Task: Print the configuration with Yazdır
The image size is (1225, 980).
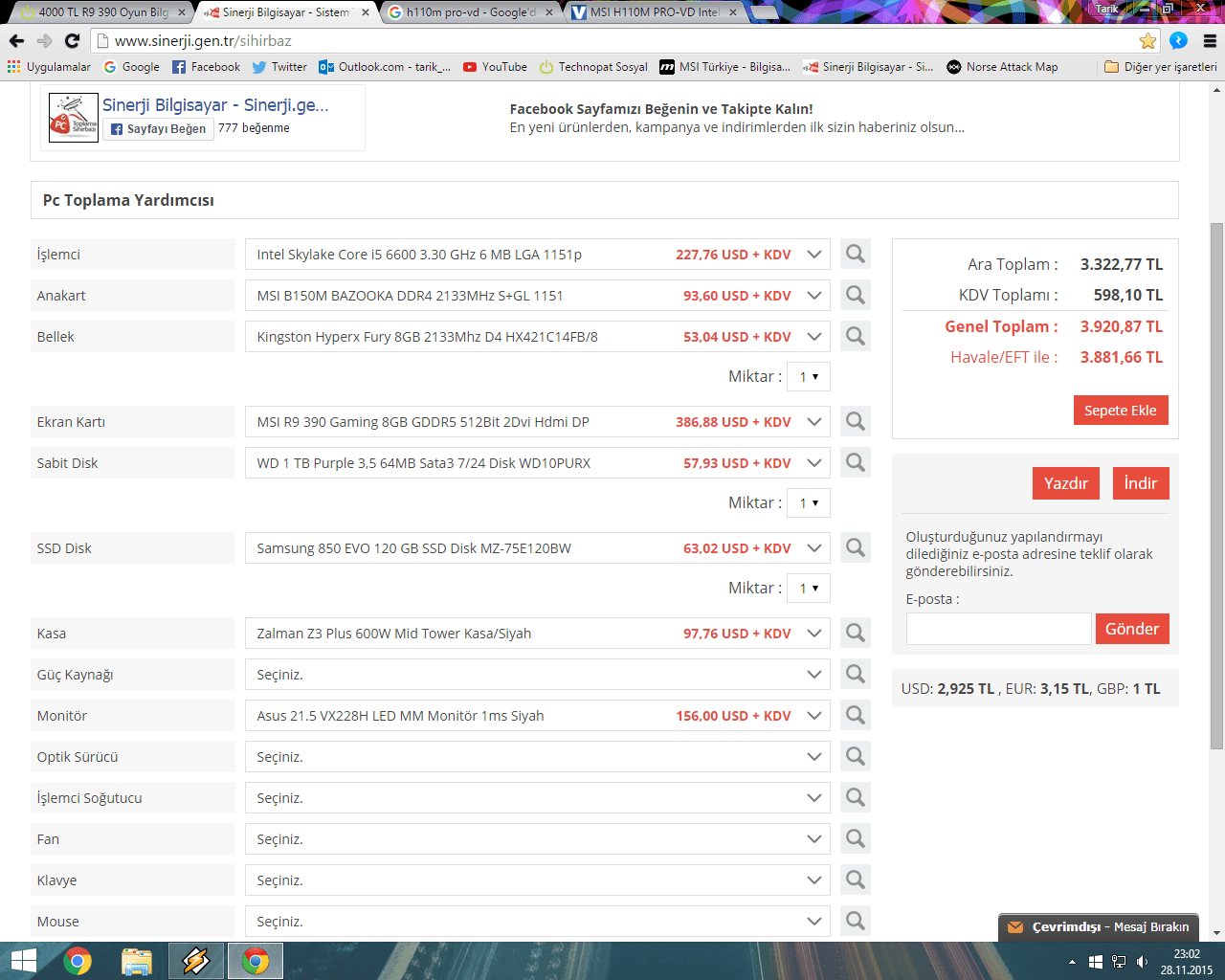Action: (x=1066, y=483)
